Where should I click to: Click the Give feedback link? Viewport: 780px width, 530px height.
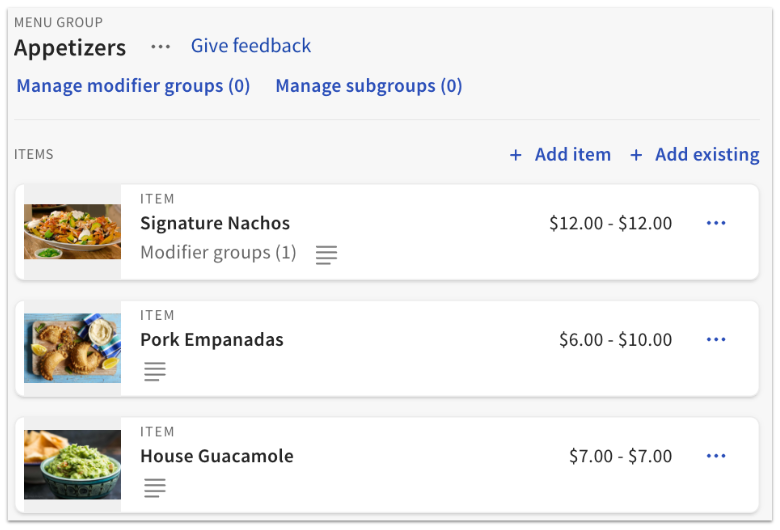point(251,46)
